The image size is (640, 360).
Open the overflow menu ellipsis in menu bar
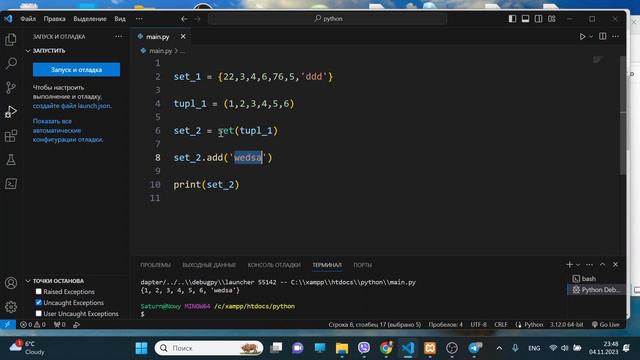(139, 19)
